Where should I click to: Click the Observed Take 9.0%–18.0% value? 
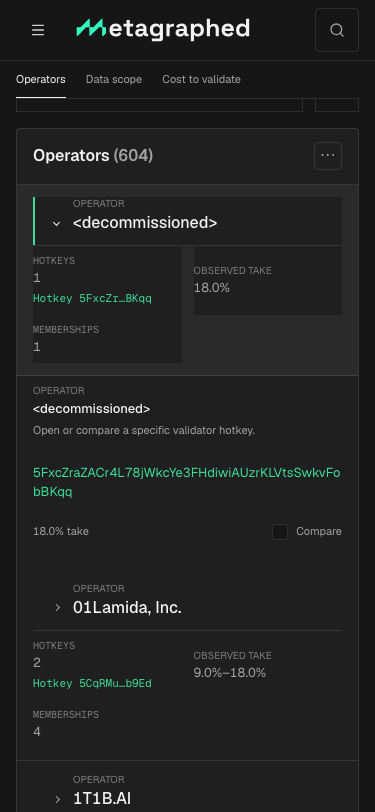tap(230, 673)
